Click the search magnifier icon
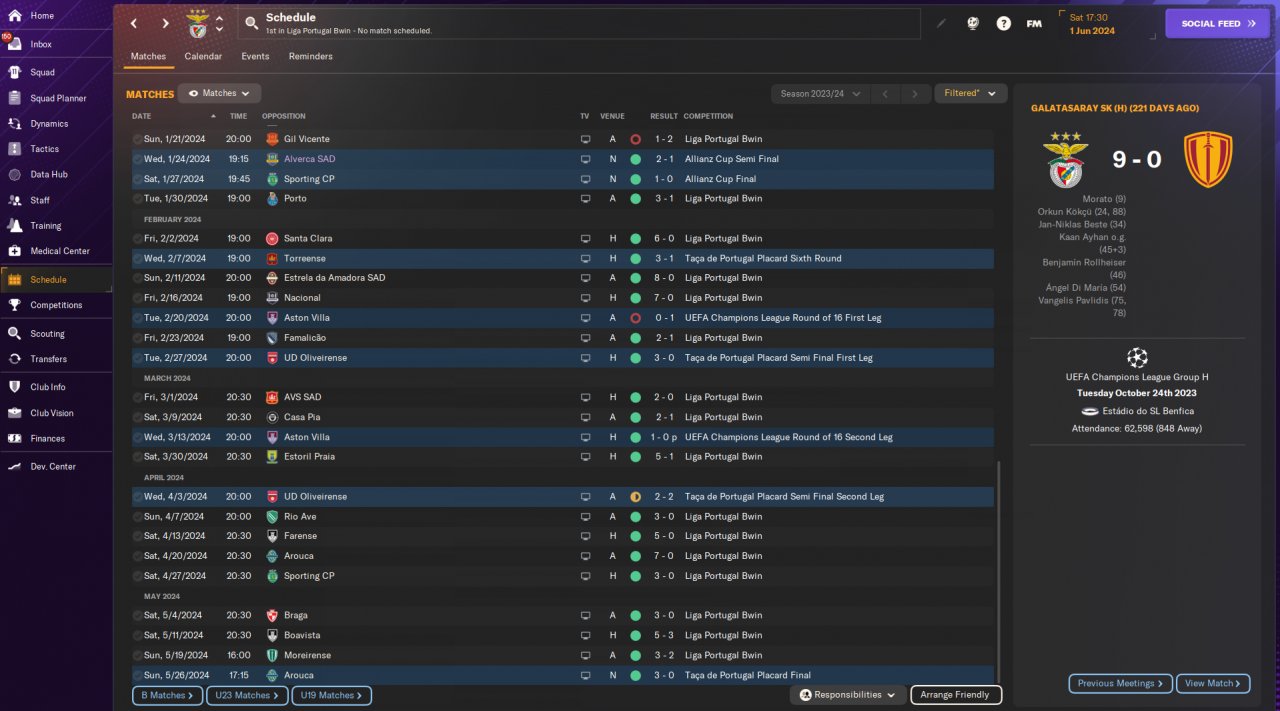 click(252, 23)
